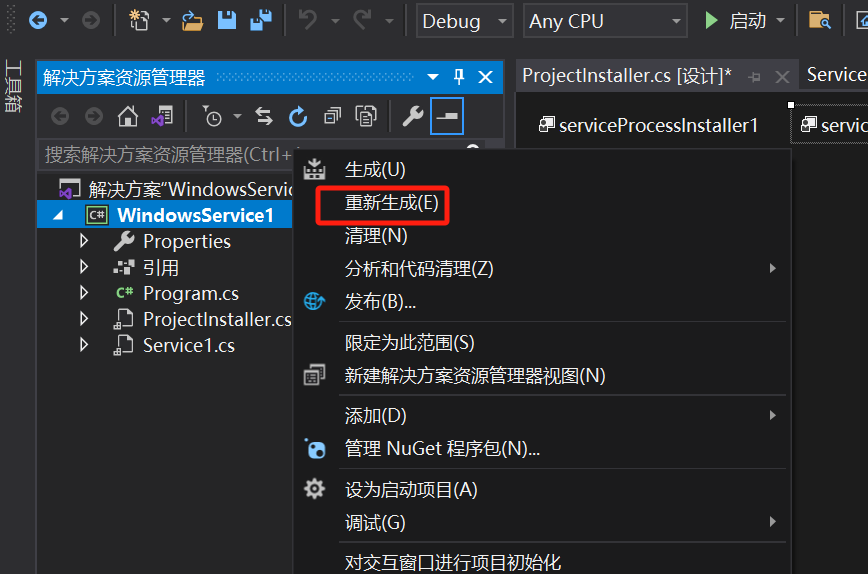Choose 设为启动项目(A) menu item
The width and height of the screenshot is (868, 574).
click(411, 490)
